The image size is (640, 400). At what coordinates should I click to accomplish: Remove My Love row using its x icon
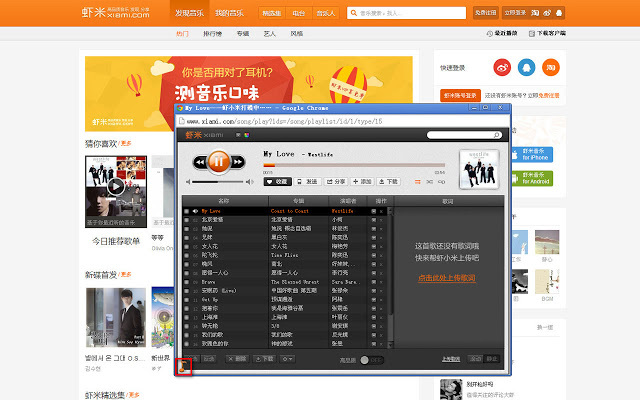381,211
